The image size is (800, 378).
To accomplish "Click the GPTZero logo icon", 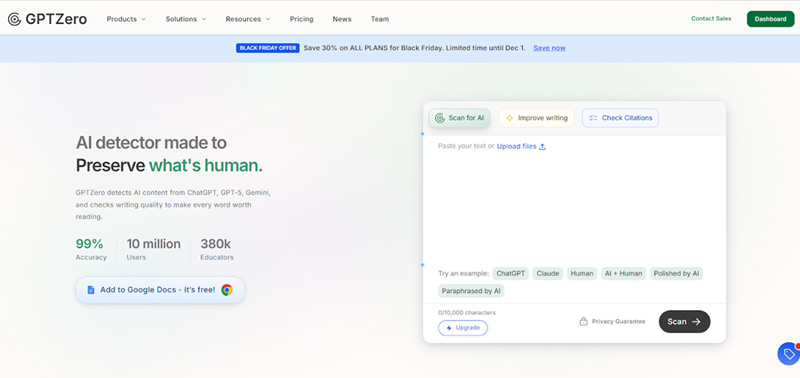I will [14, 19].
